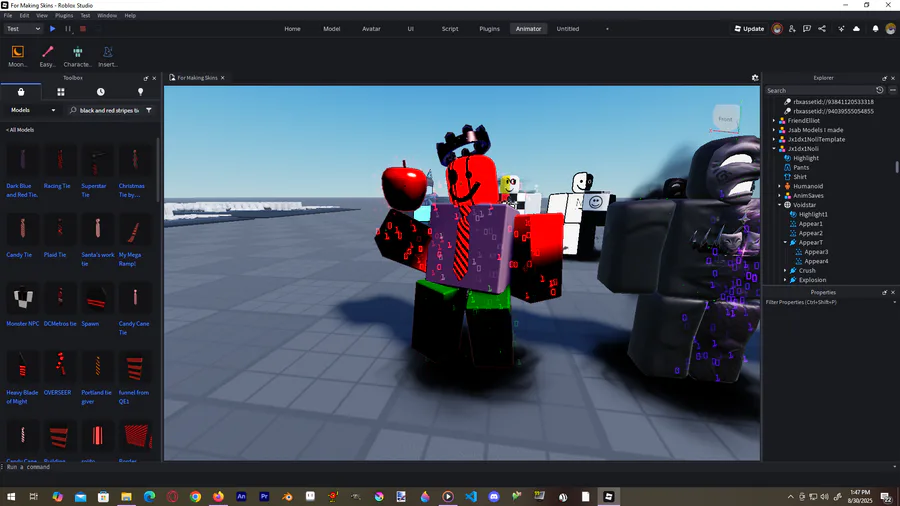Image resolution: width=900 pixels, height=506 pixels.
Task: Open the Models category dropdown
Action: (33, 110)
